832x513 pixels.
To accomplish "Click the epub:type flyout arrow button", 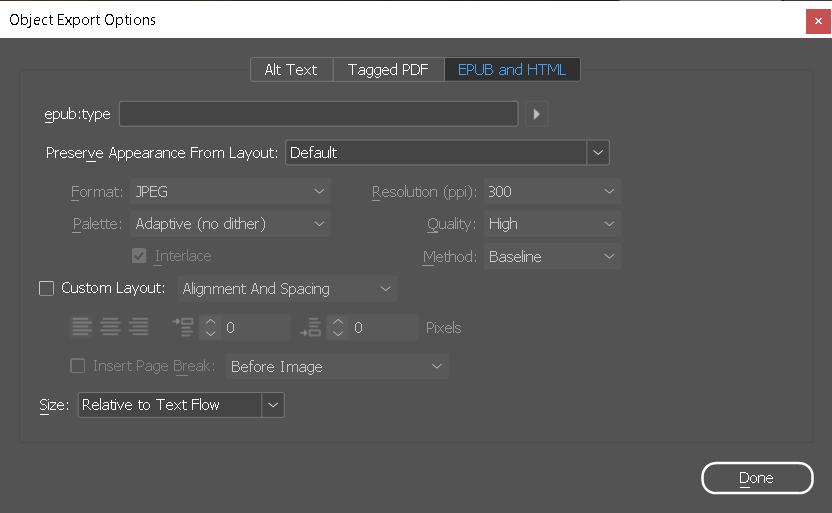I will (537, 114).
